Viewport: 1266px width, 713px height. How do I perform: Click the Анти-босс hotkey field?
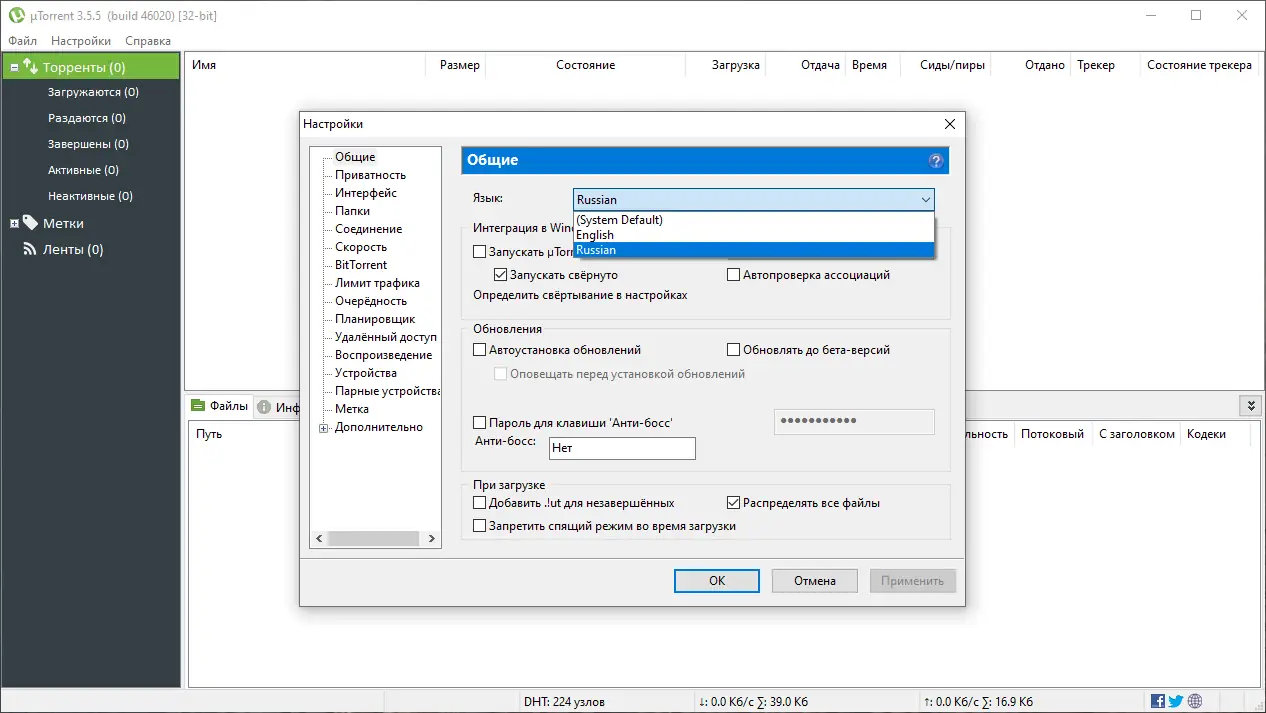coord(622,448)
